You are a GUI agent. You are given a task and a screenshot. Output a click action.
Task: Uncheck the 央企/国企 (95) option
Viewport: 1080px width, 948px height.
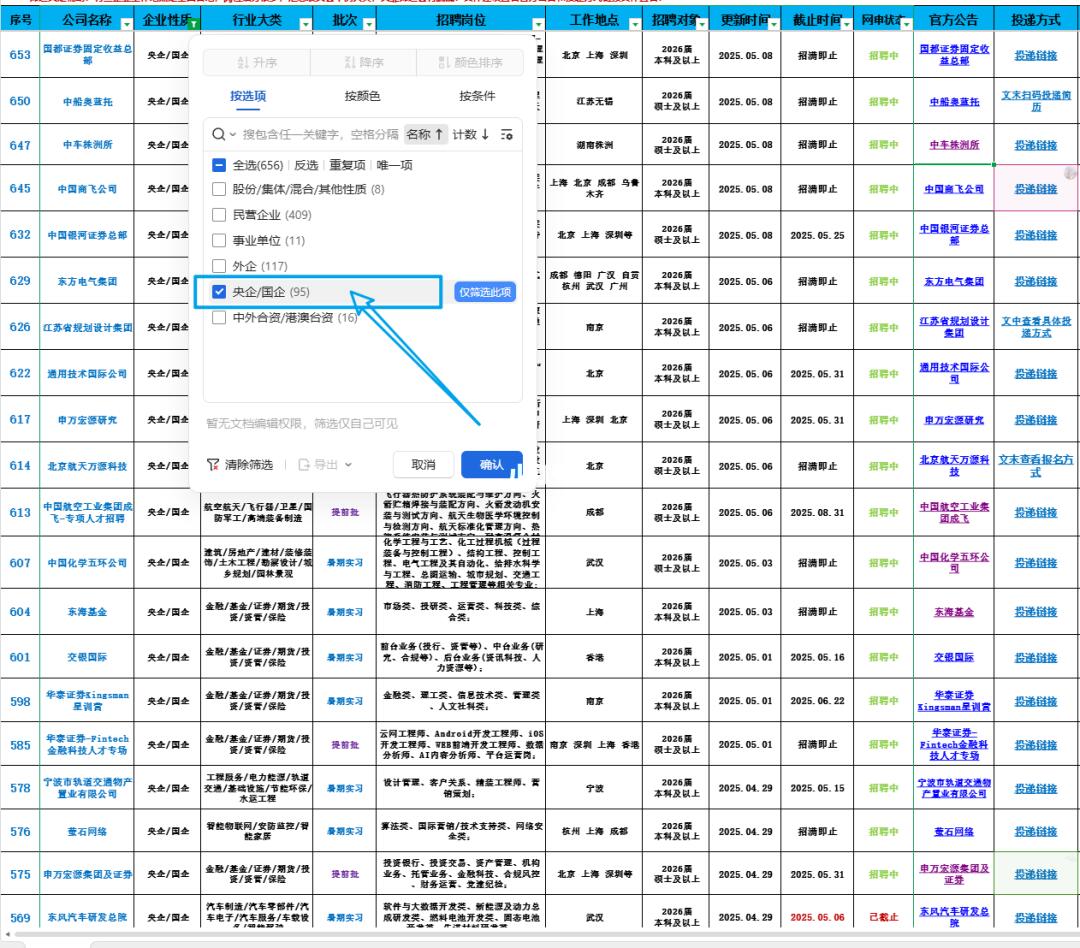tap(219, 291)
